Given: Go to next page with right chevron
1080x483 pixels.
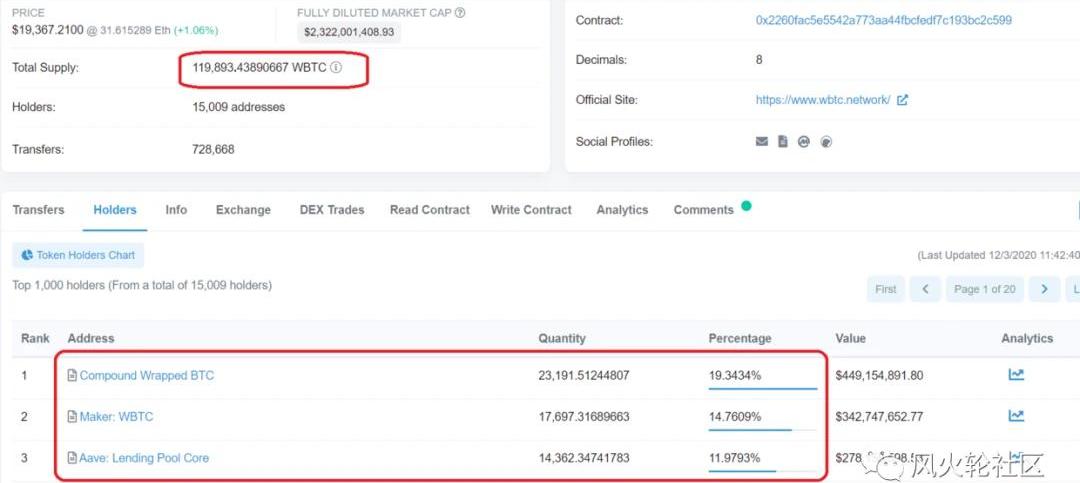Looking at the screenshot, I should [1044, 289].
